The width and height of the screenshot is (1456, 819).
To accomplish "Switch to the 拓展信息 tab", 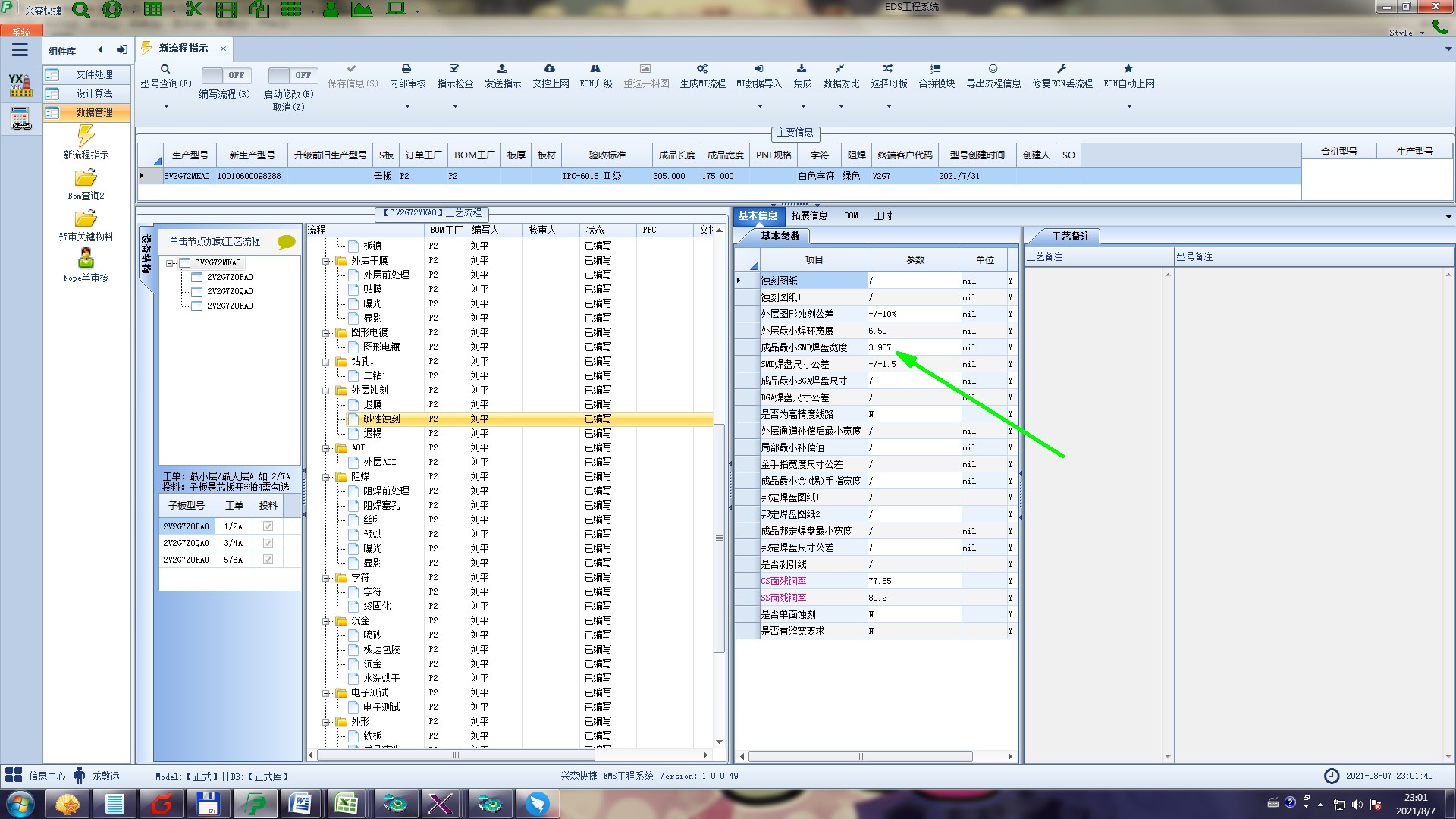I will [x=809, y=216].
